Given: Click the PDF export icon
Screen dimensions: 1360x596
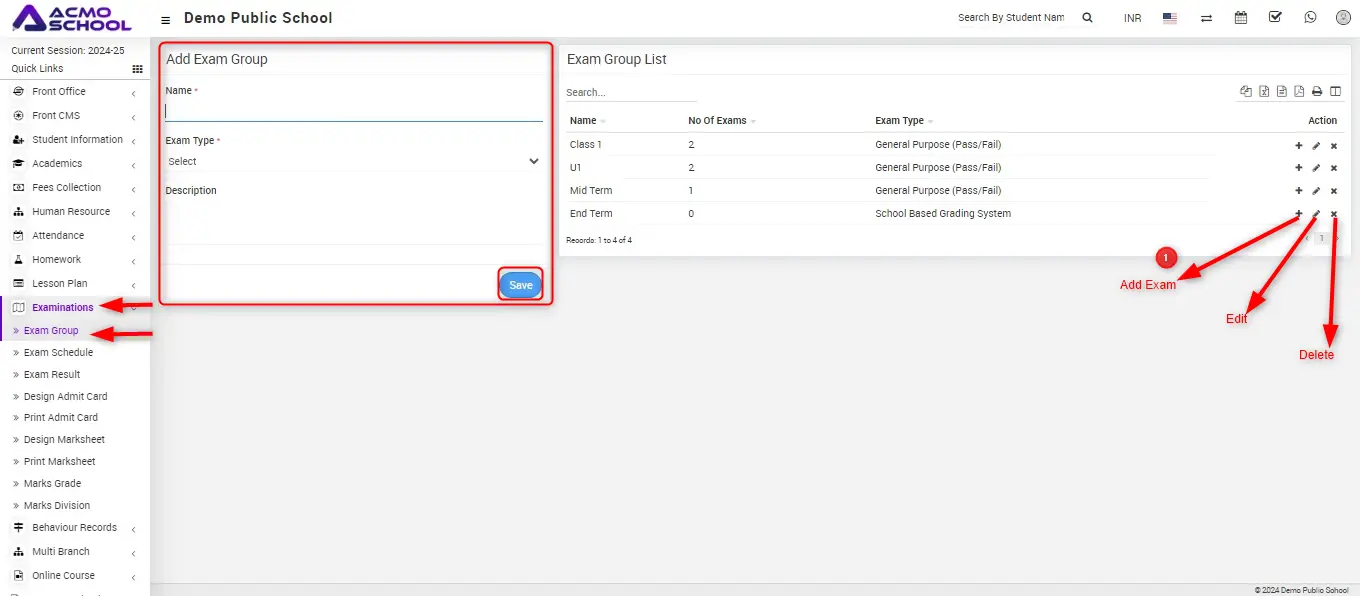Looking at the screenshot, I should tap(1299, 92).
